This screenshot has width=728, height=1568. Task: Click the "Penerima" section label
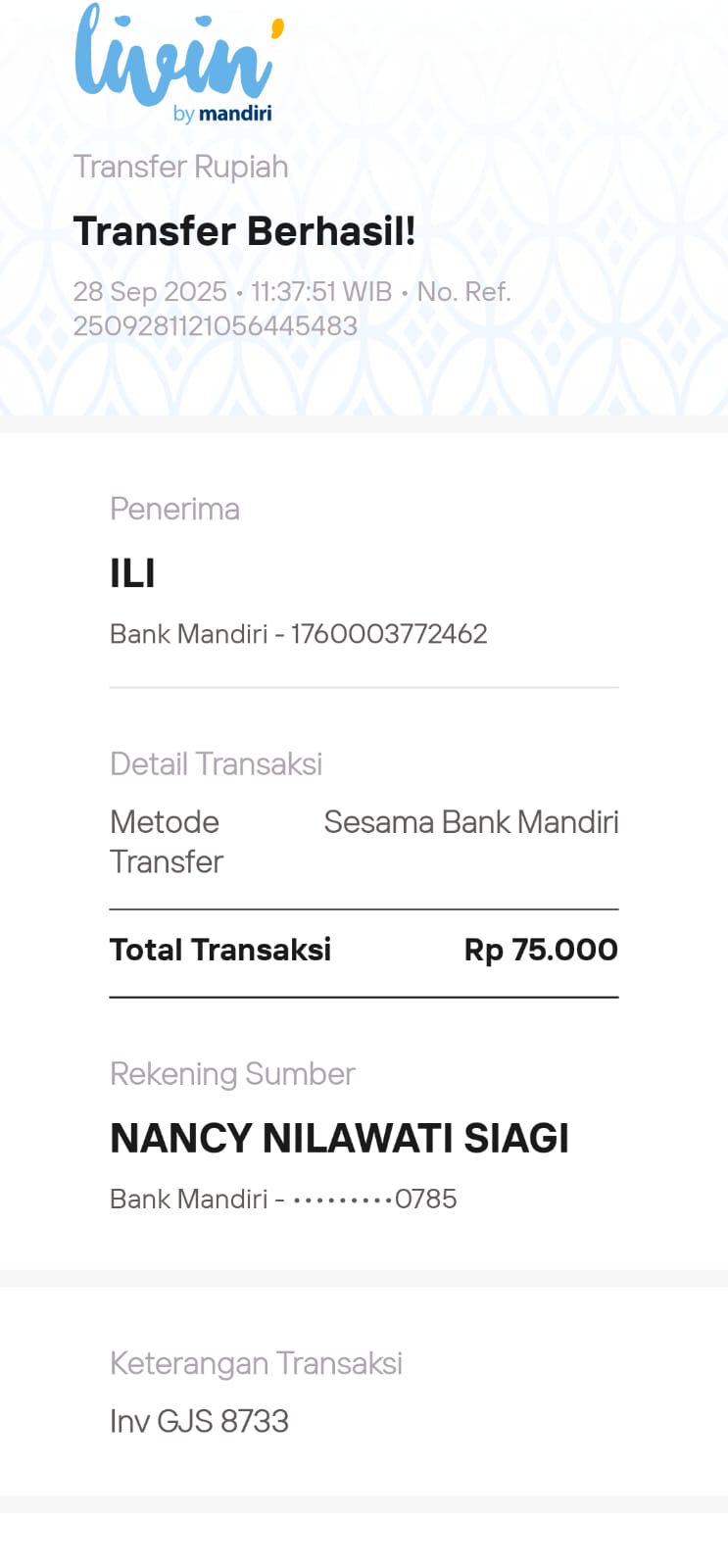[174, 509]
